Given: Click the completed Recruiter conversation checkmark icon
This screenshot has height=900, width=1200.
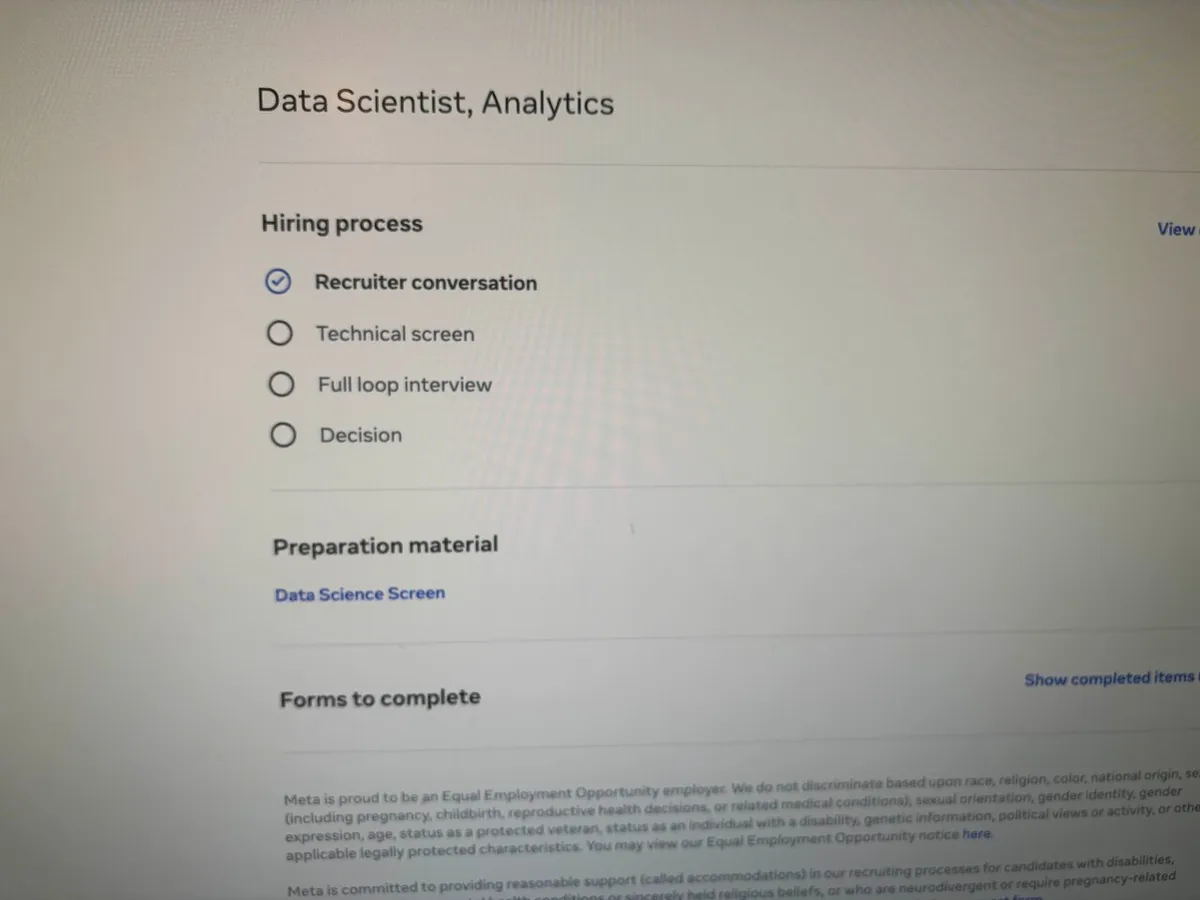Looking at the screenshot, I should 278,283.
